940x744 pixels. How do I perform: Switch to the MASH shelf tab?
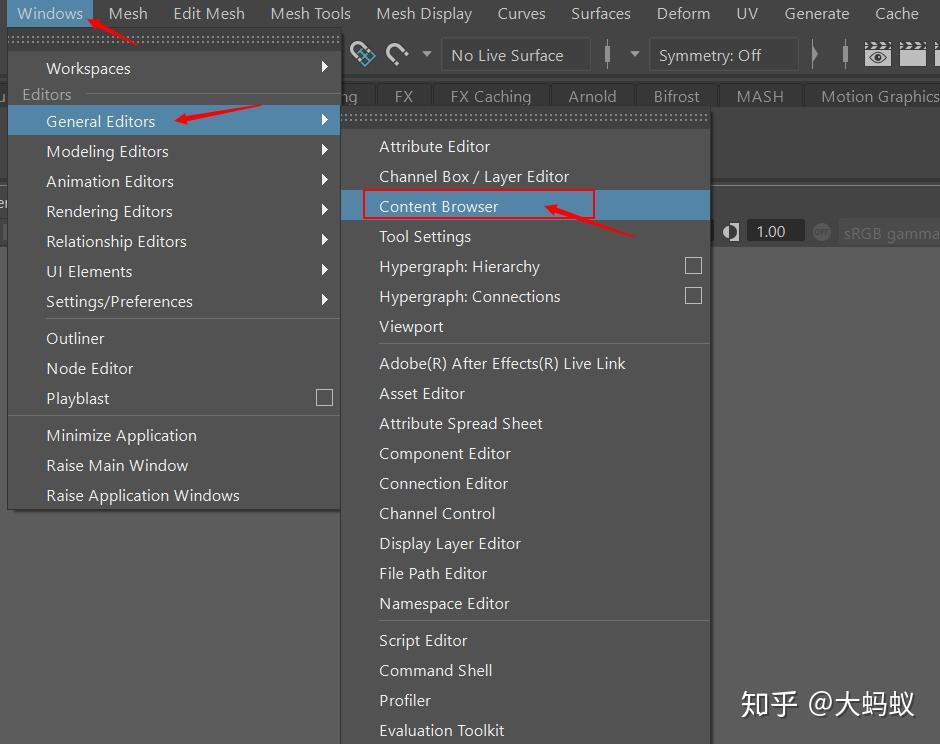760,96
